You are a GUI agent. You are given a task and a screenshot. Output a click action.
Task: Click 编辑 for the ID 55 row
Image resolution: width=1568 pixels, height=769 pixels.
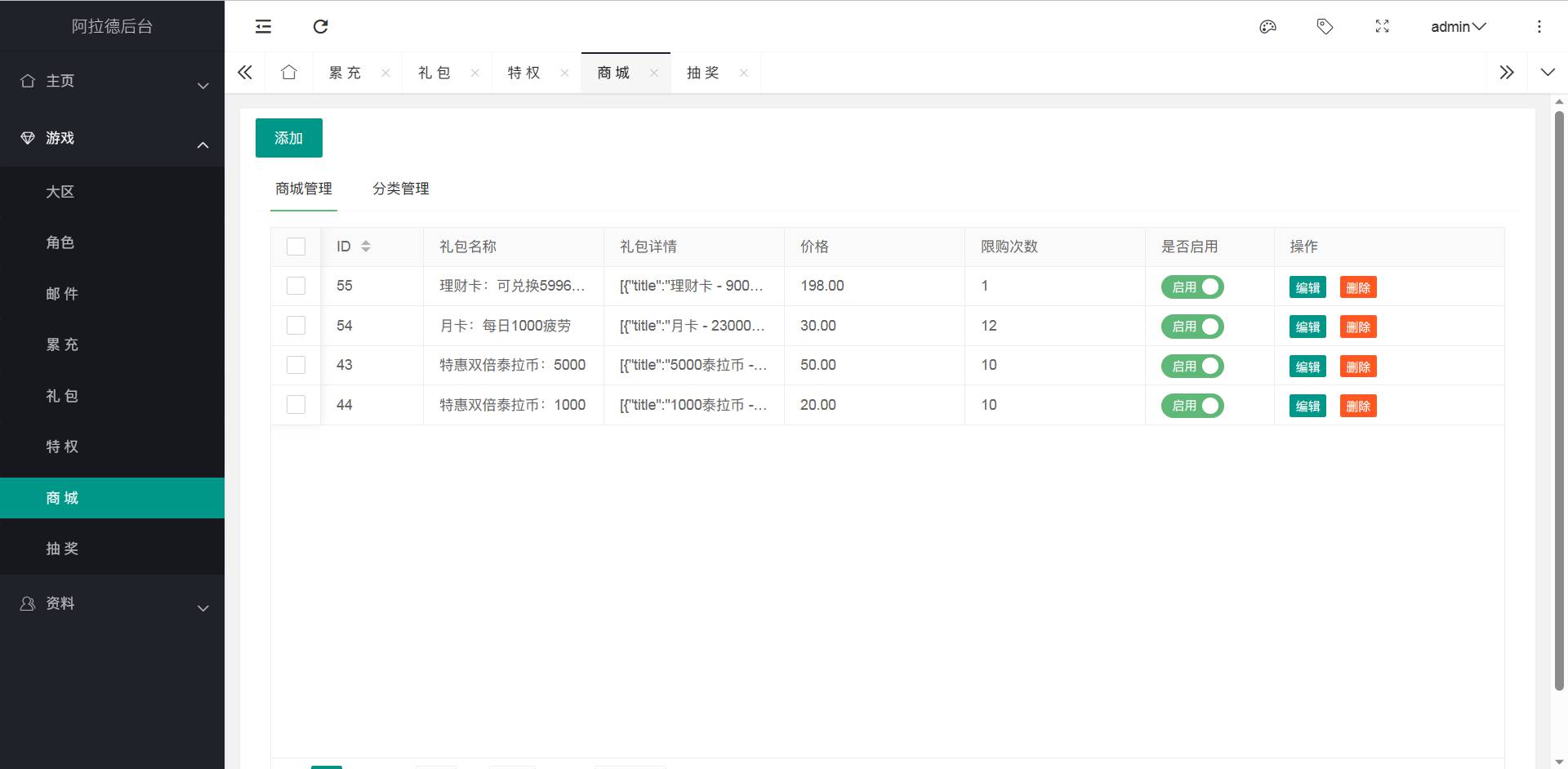click(1307, 287)
